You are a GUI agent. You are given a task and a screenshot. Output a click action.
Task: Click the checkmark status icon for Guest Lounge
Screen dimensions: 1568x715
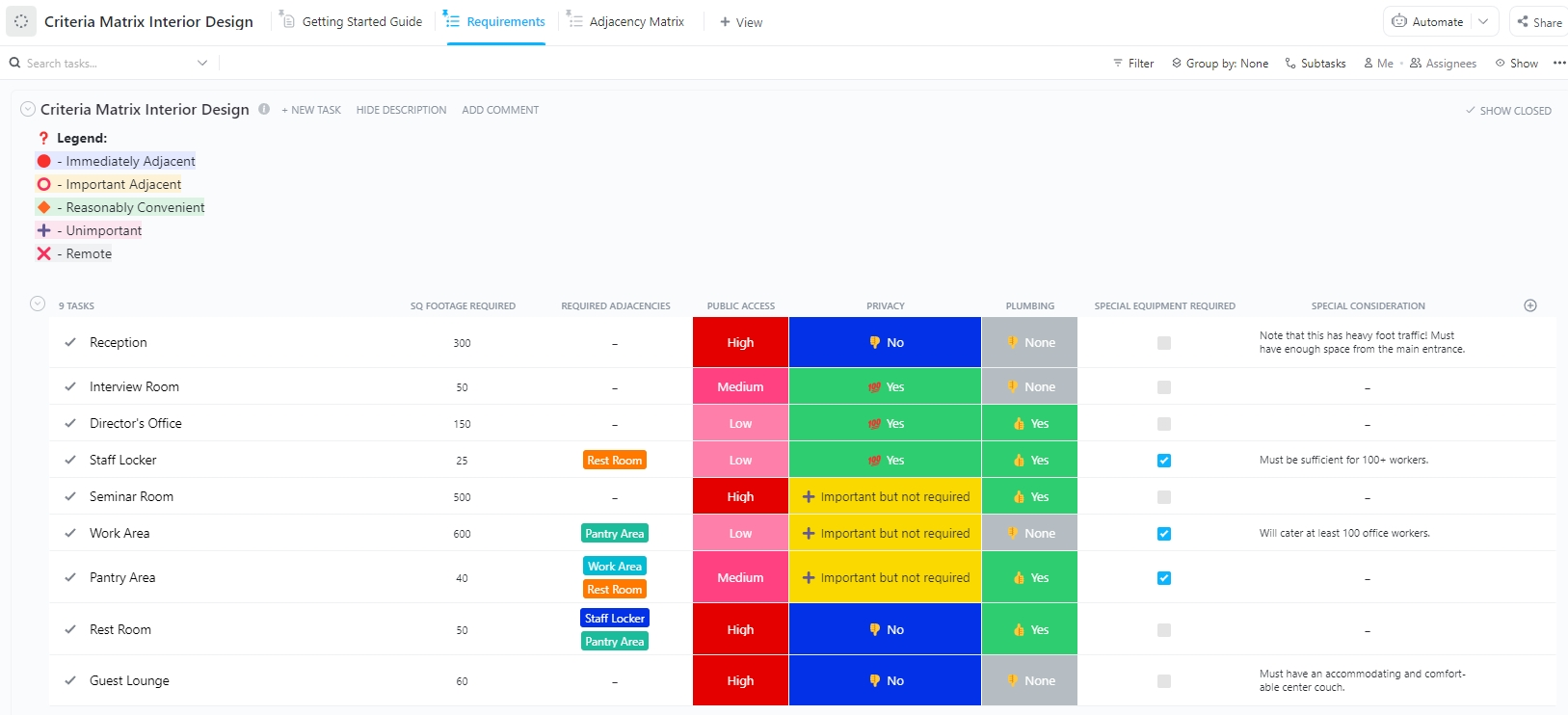(70, 680)
